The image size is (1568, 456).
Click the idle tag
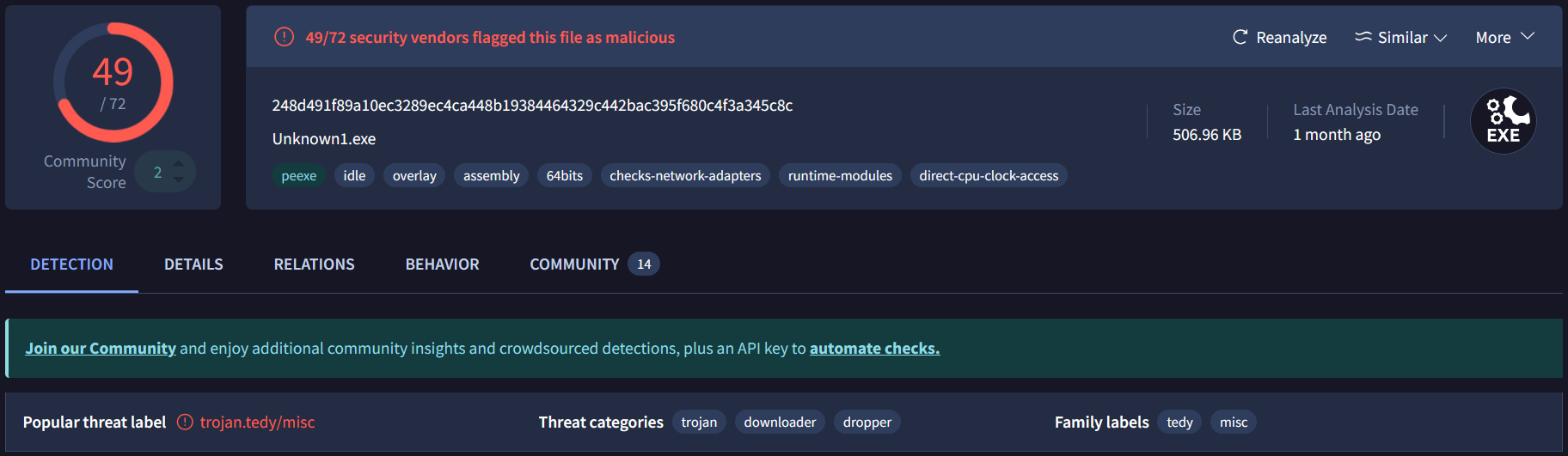354,176
